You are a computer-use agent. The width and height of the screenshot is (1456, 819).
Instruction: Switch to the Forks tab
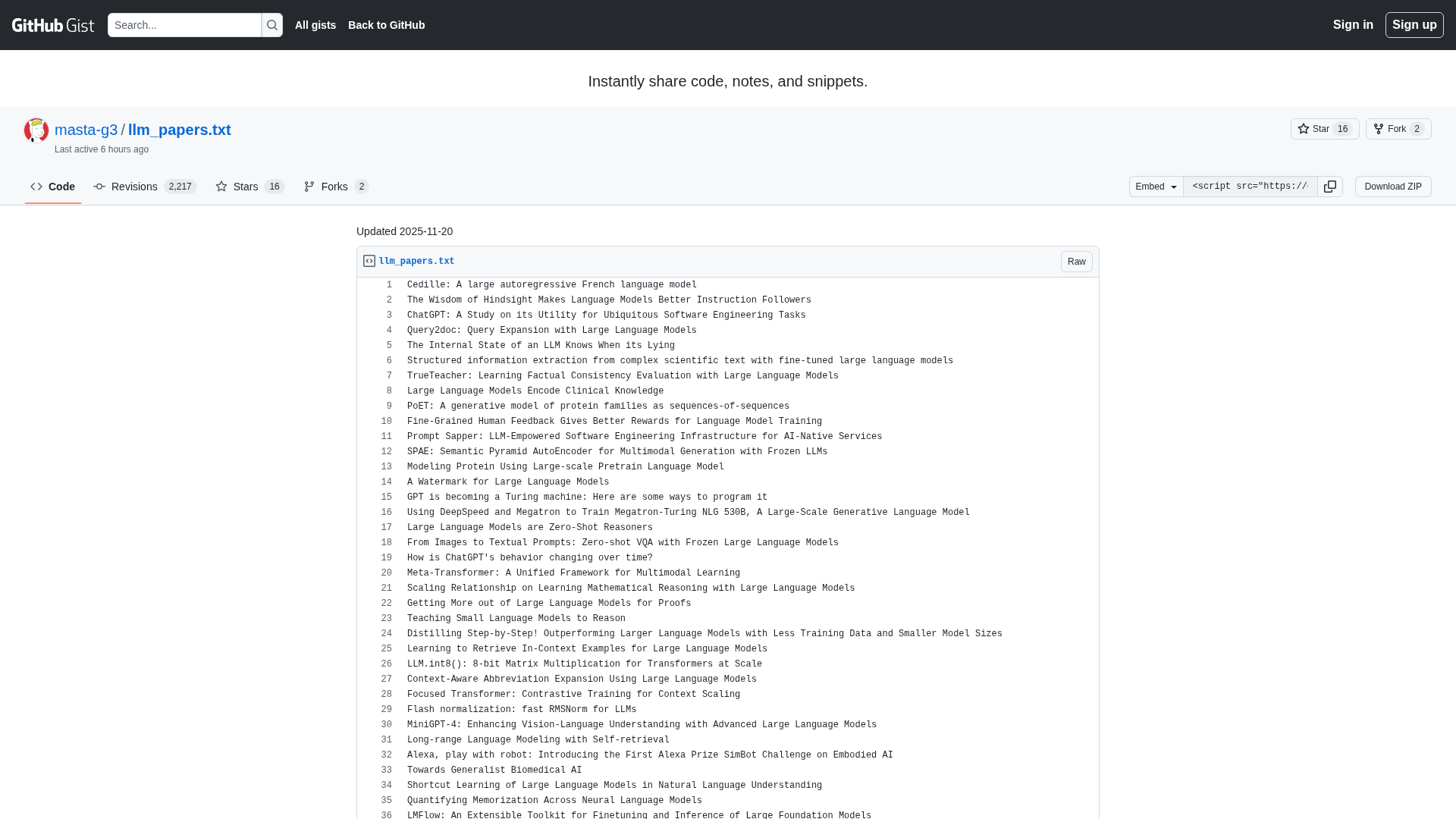[x=336, y=187]
